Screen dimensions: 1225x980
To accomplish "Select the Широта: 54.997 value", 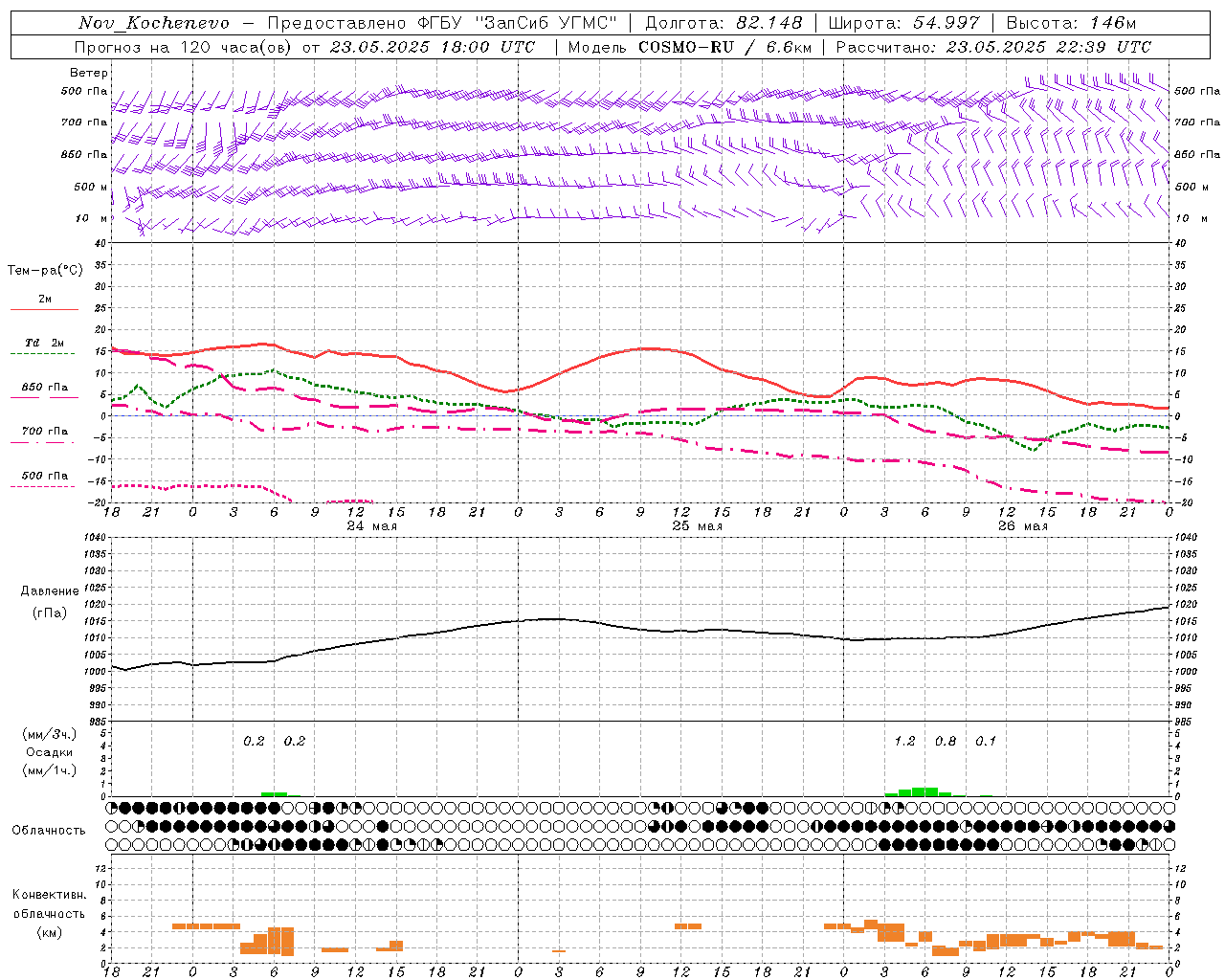I will pos(904,23).
